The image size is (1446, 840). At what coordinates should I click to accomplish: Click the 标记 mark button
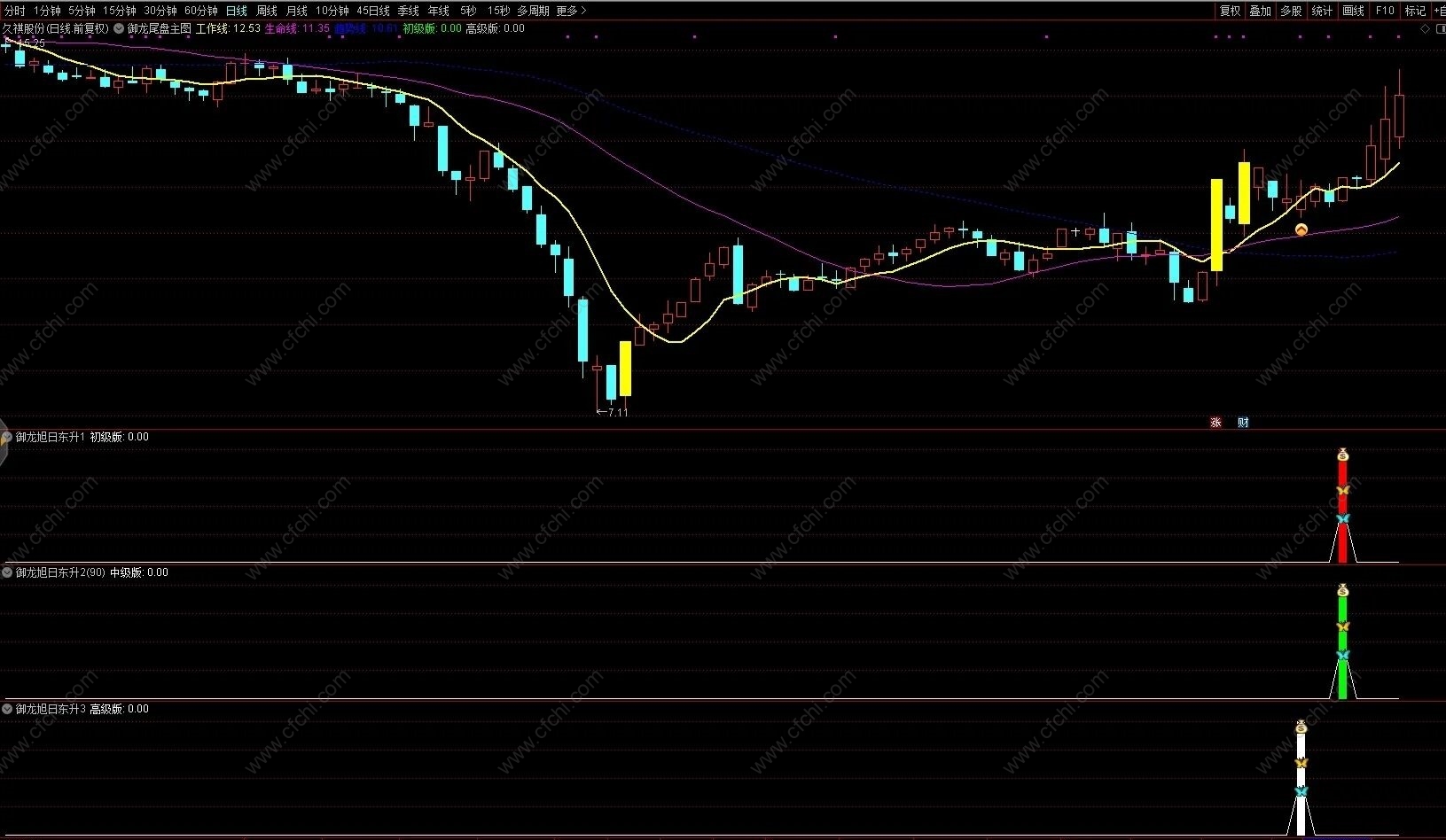click(1415, 11)
